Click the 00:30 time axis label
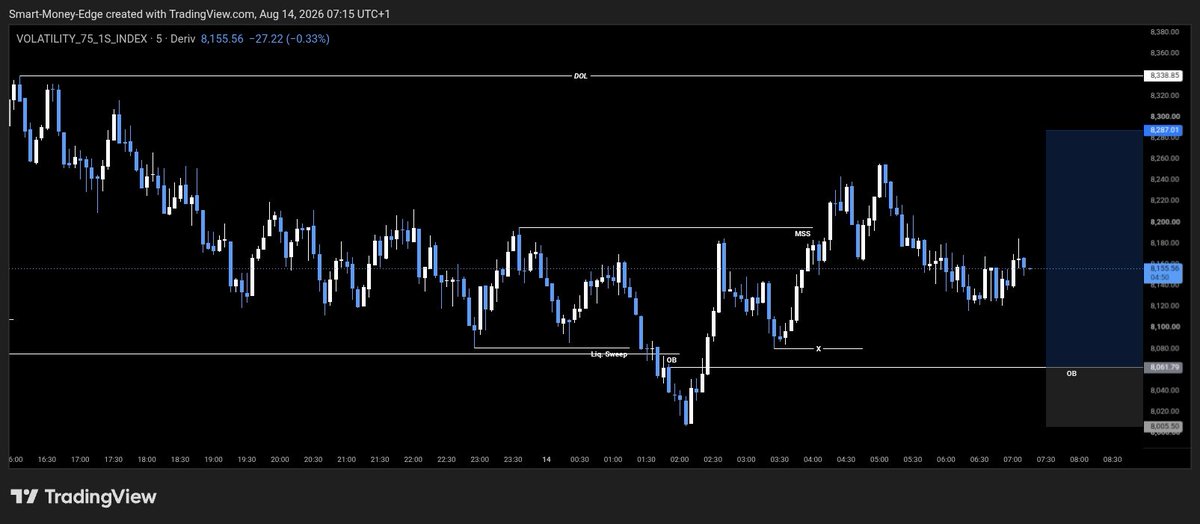1200x524 pixels. pos(579,459)
